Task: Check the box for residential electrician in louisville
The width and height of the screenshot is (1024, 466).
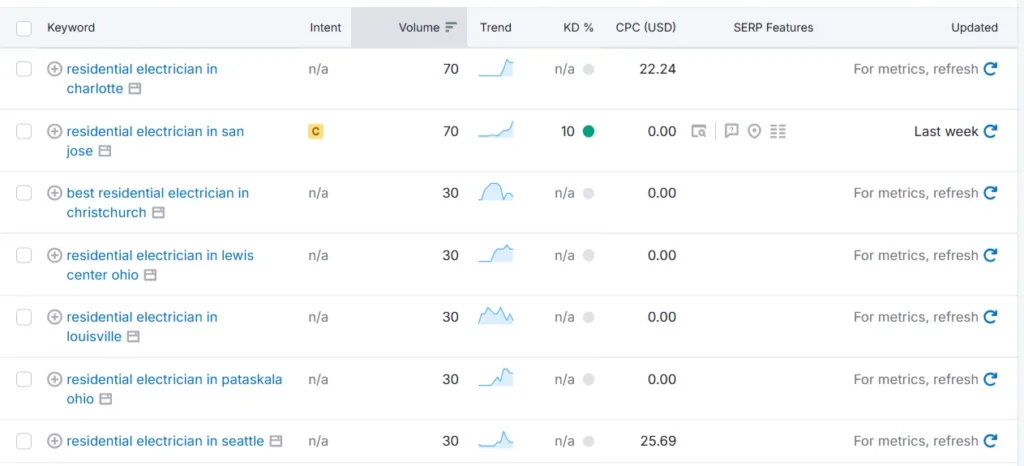Action: tap(24, 317)
